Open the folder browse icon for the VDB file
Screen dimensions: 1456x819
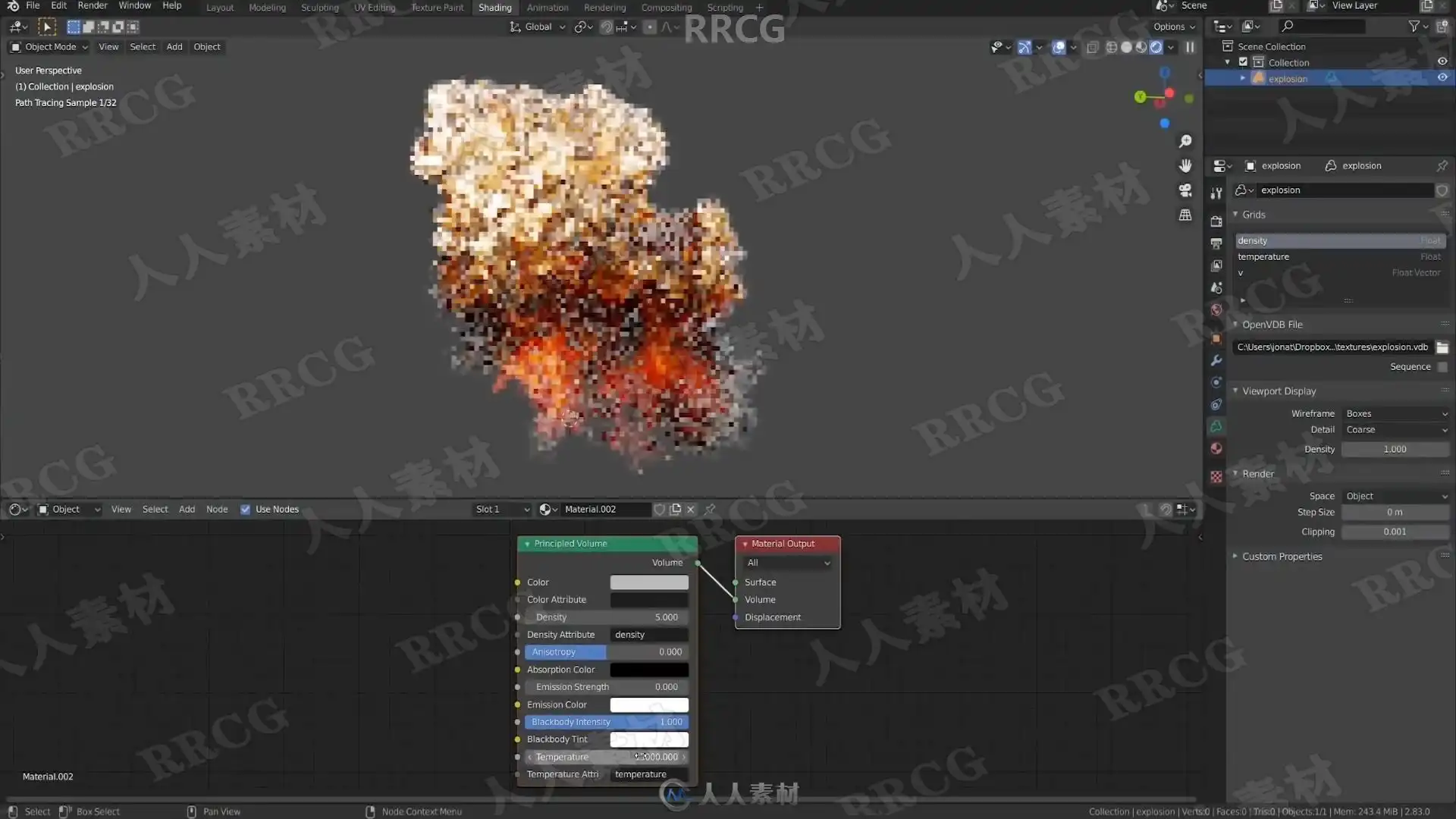[x=1442, y=347]
